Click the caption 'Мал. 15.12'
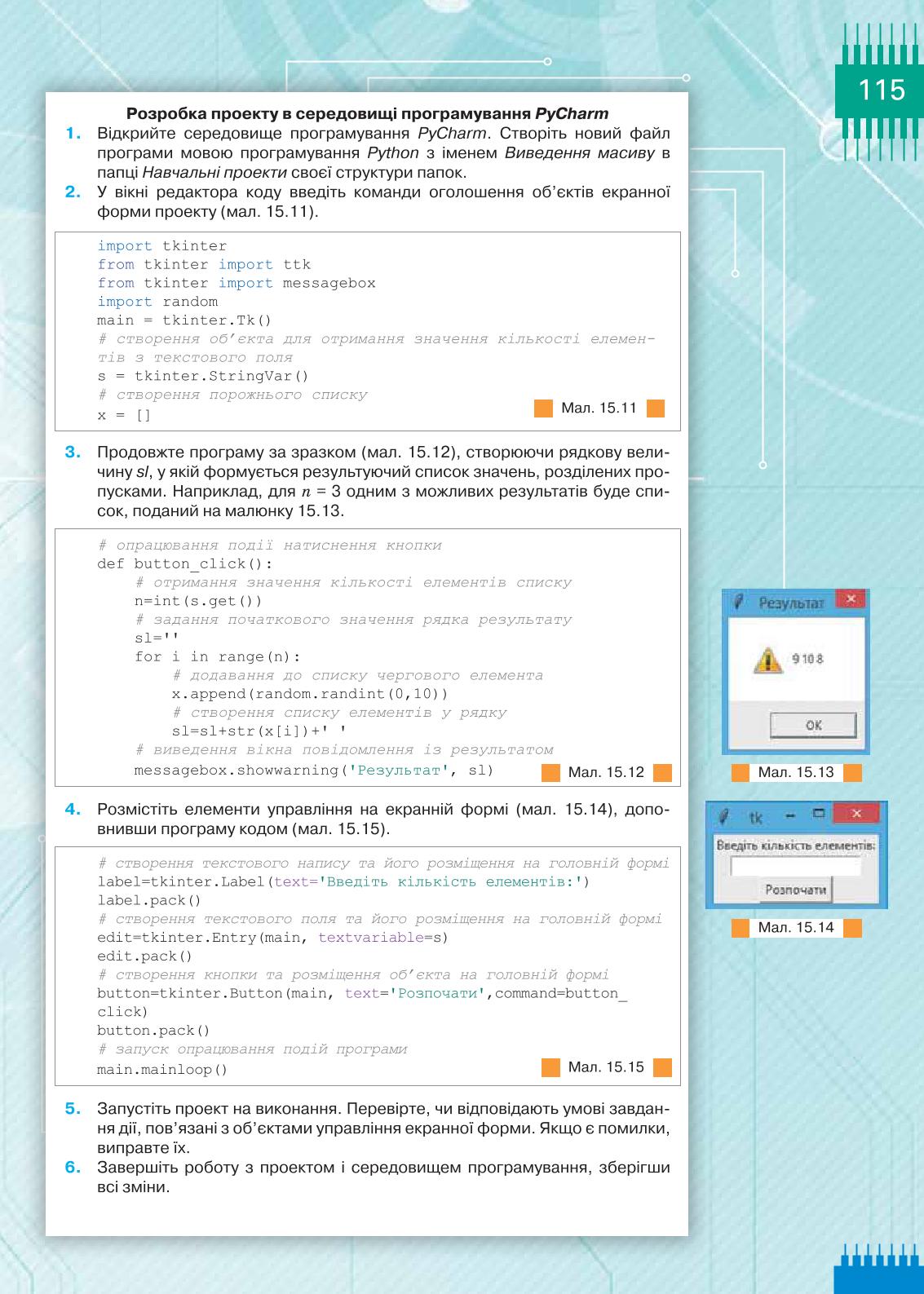Image resolution: width=924 pixels, height=1294 pixels. coord(606,772)
